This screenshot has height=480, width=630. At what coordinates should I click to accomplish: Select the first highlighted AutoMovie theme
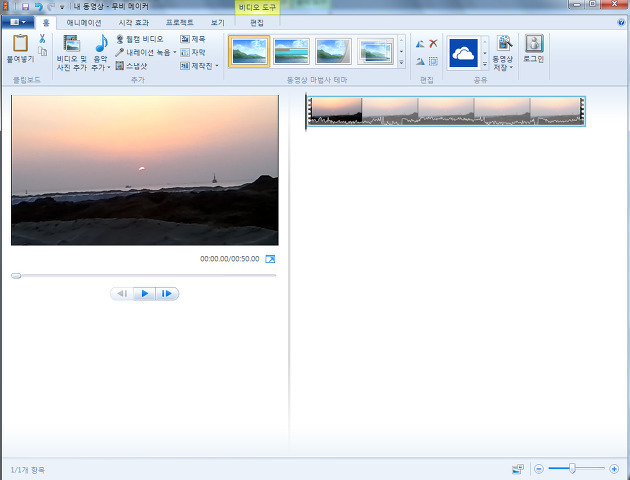(x=249, y=51)
